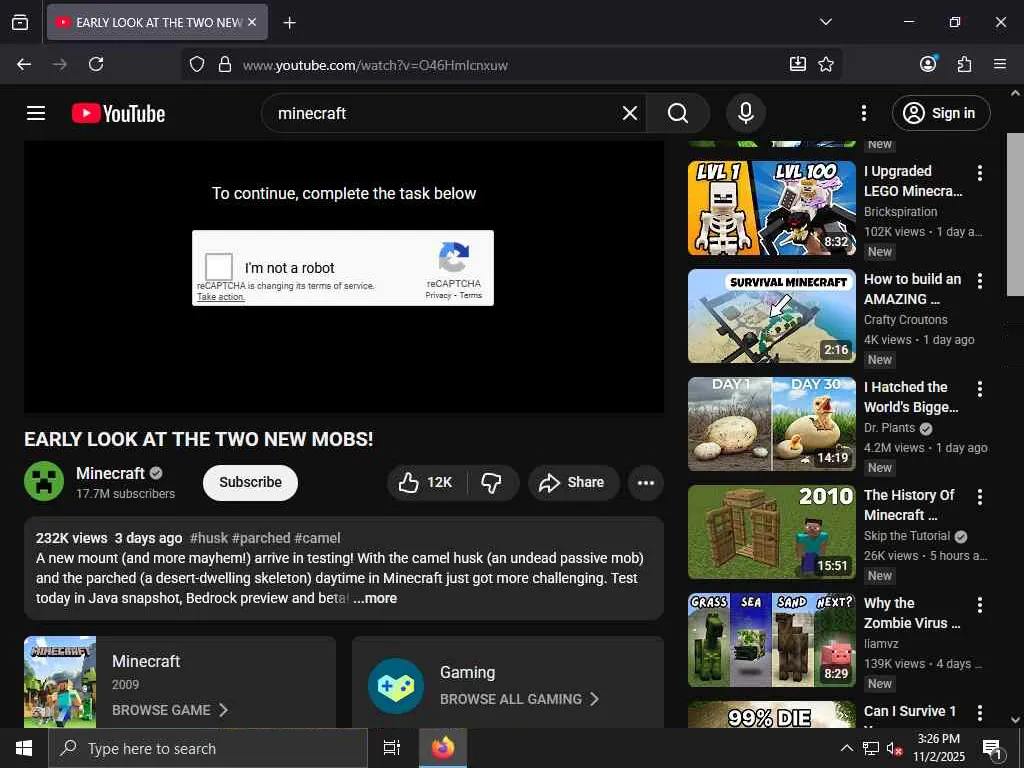
Task: Check the I'm not a robot box
Action: point(219,267)
